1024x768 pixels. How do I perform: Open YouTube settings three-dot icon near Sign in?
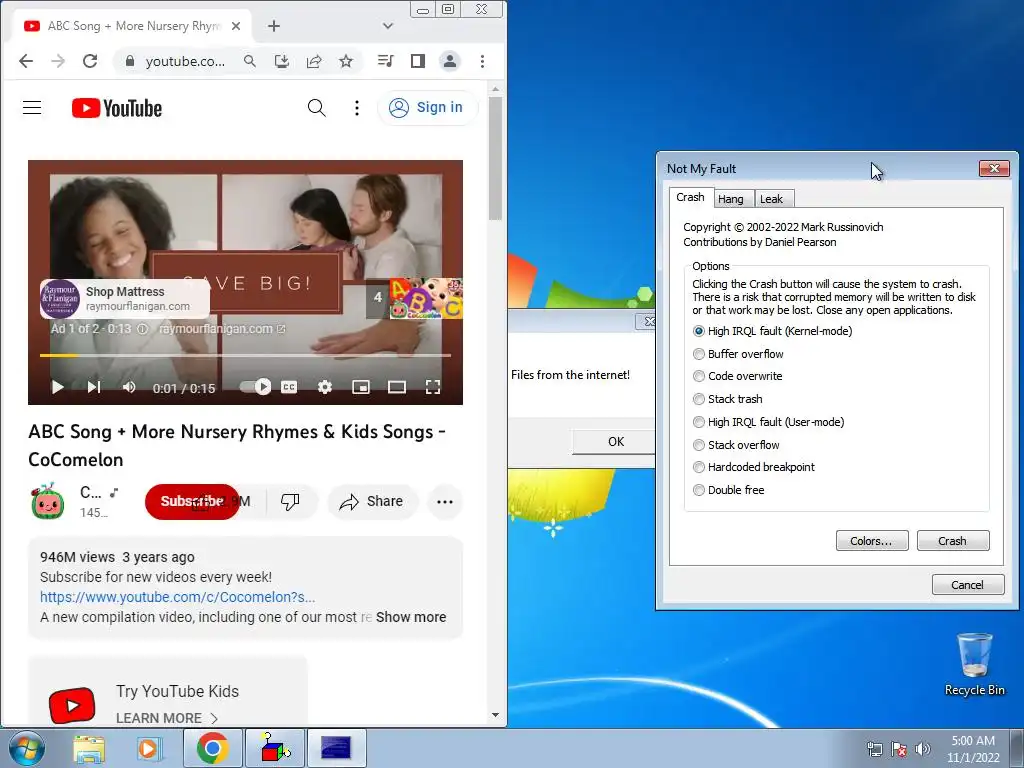357,108
